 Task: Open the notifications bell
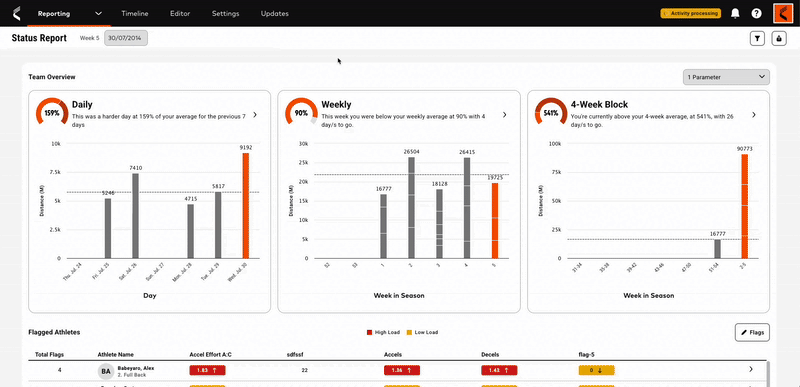[x=735, y=13]
